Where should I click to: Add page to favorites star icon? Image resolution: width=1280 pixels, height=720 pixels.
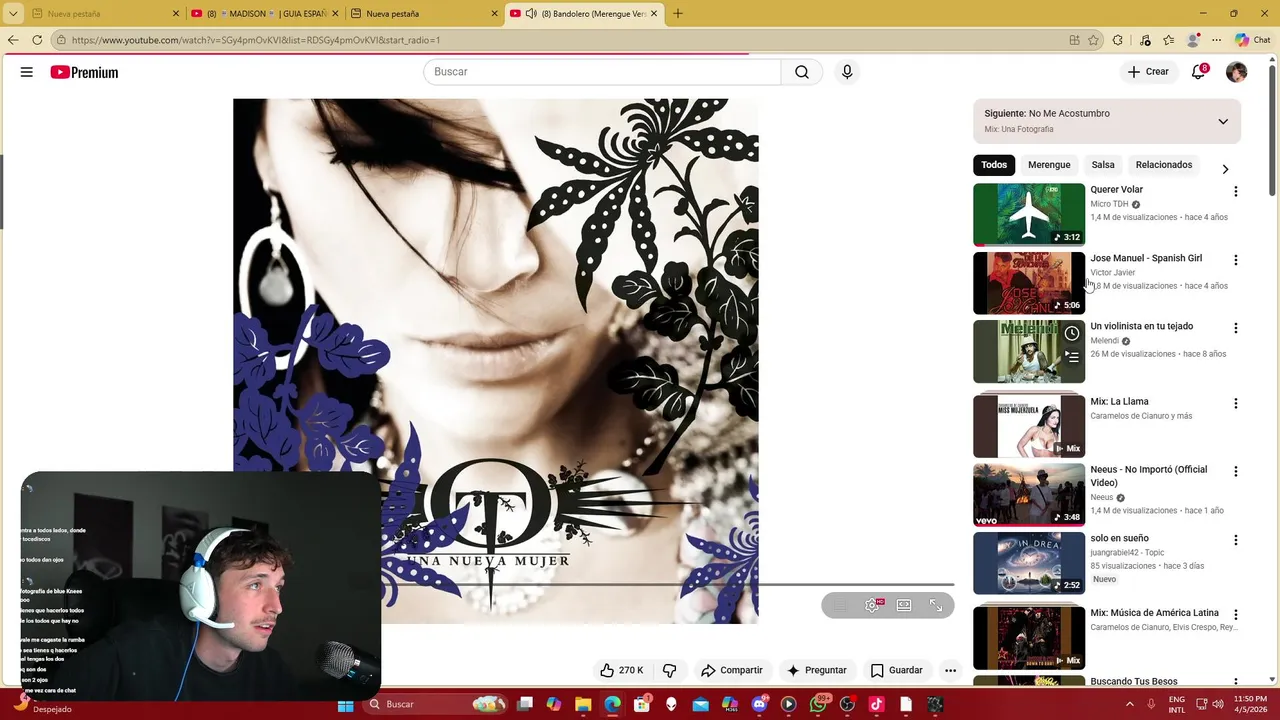(1093, 40)
